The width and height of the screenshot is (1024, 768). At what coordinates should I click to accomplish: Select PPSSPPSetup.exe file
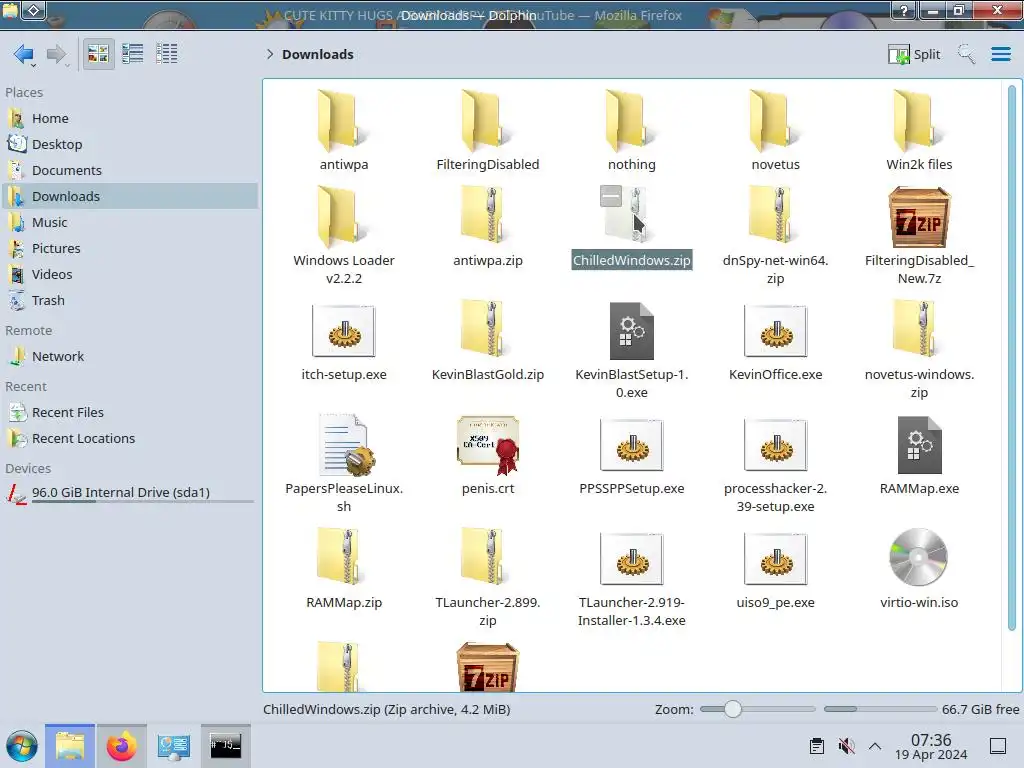632,455
